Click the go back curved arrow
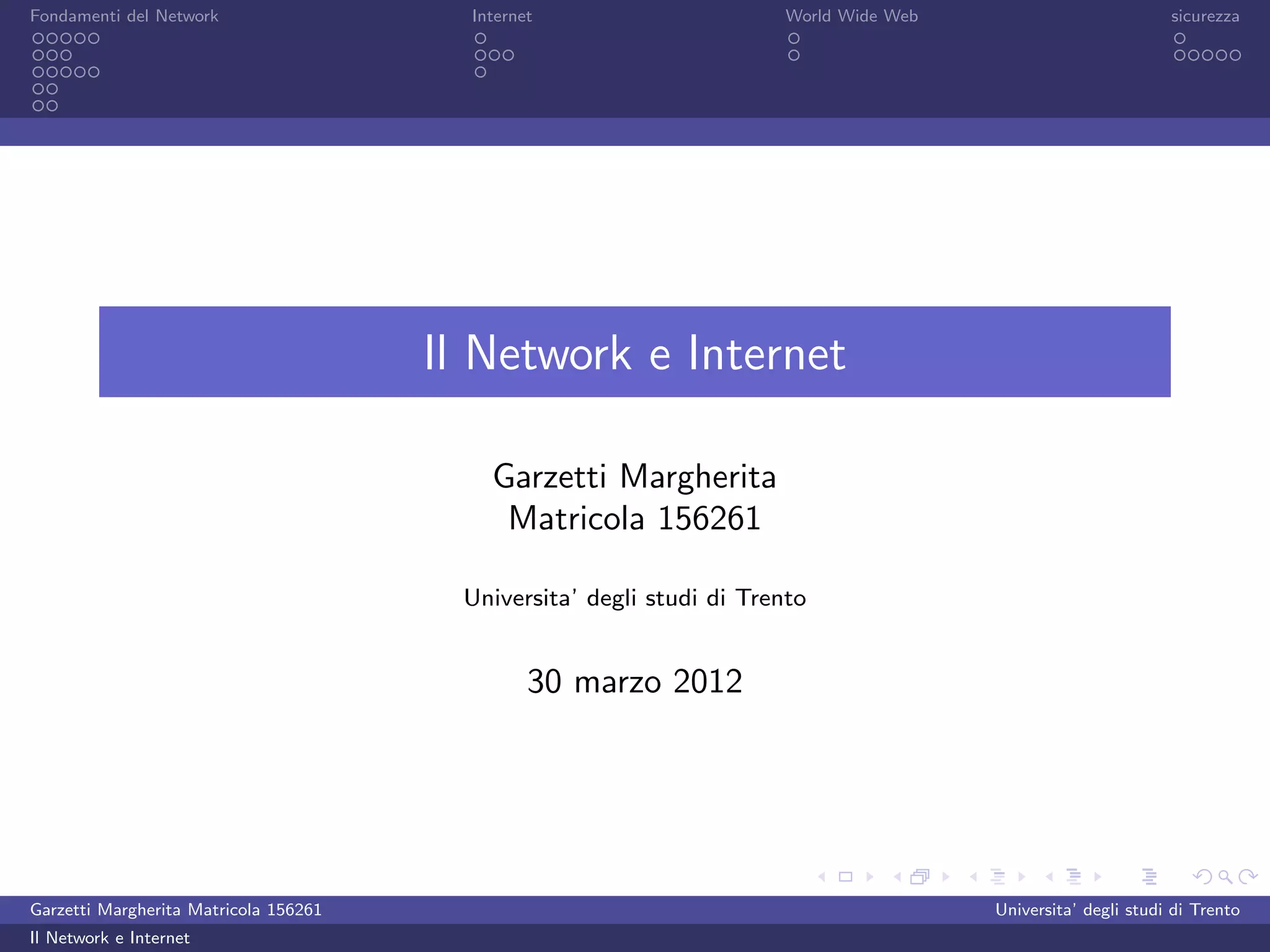Viewport: 1270px width, 952px height. point(1202,876)
